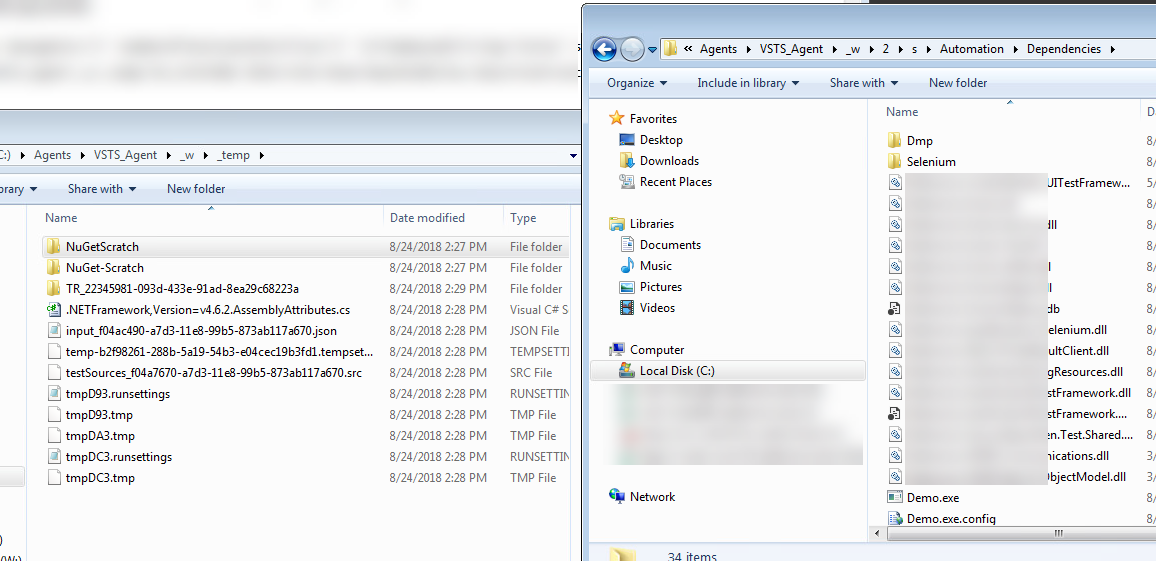Open address bar history dropdown in _temp window
Viewport: 1156px width, 561px height.
pos(574,156)
